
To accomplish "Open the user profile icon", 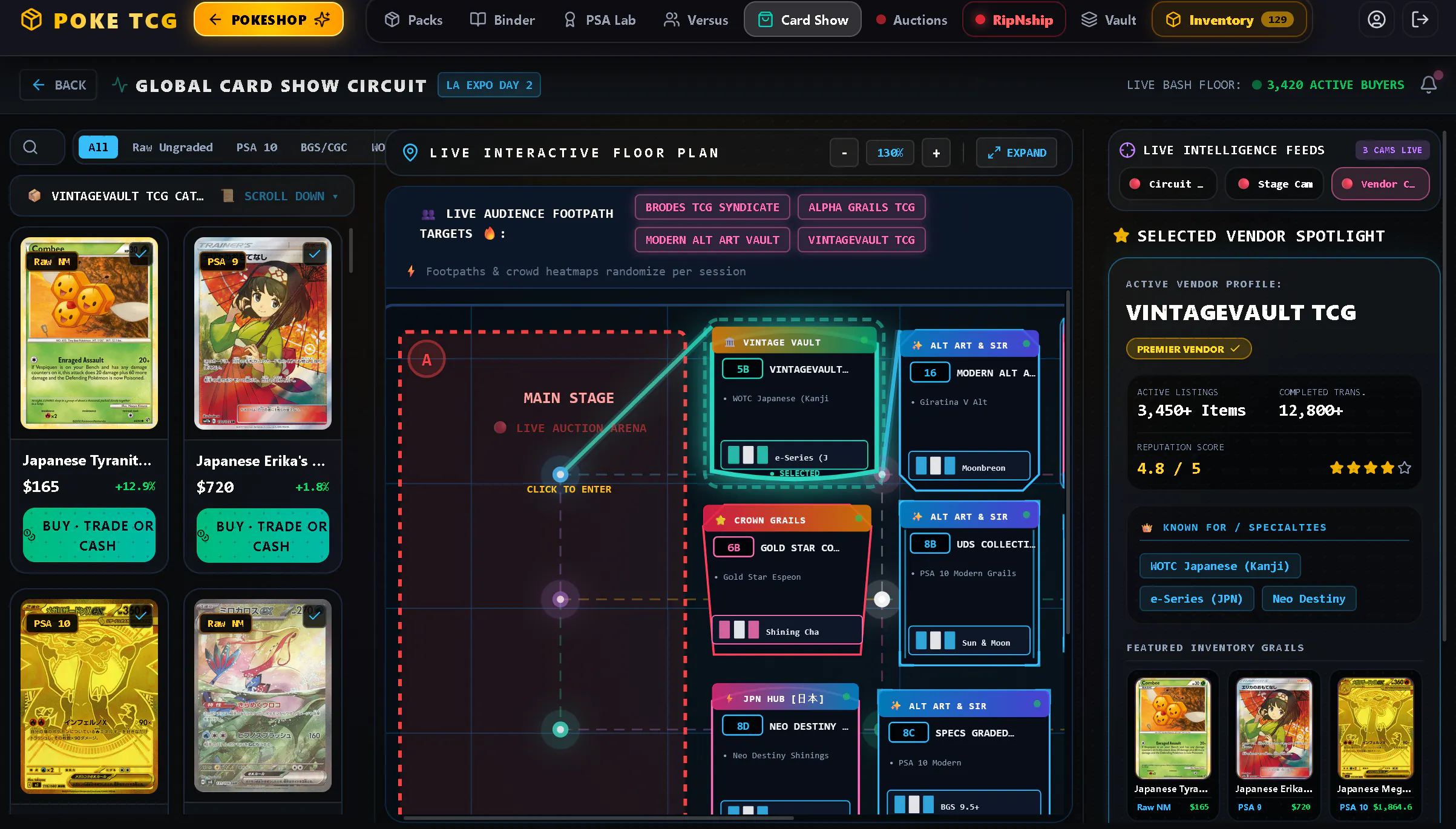I will coord(1376,20).
